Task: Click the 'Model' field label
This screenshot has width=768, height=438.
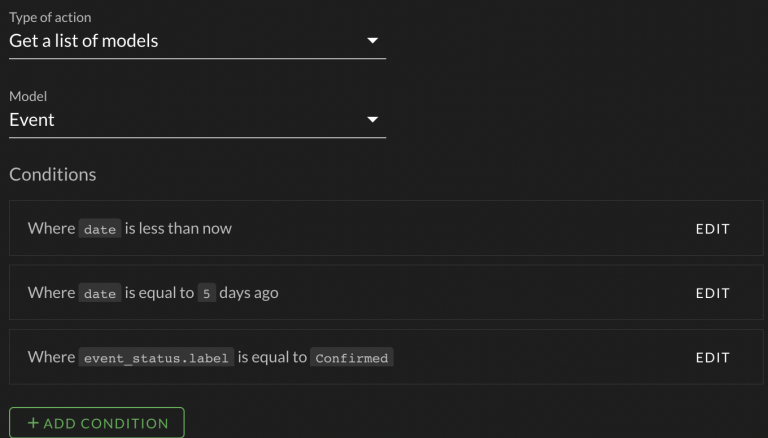Action: pos(28,97)
